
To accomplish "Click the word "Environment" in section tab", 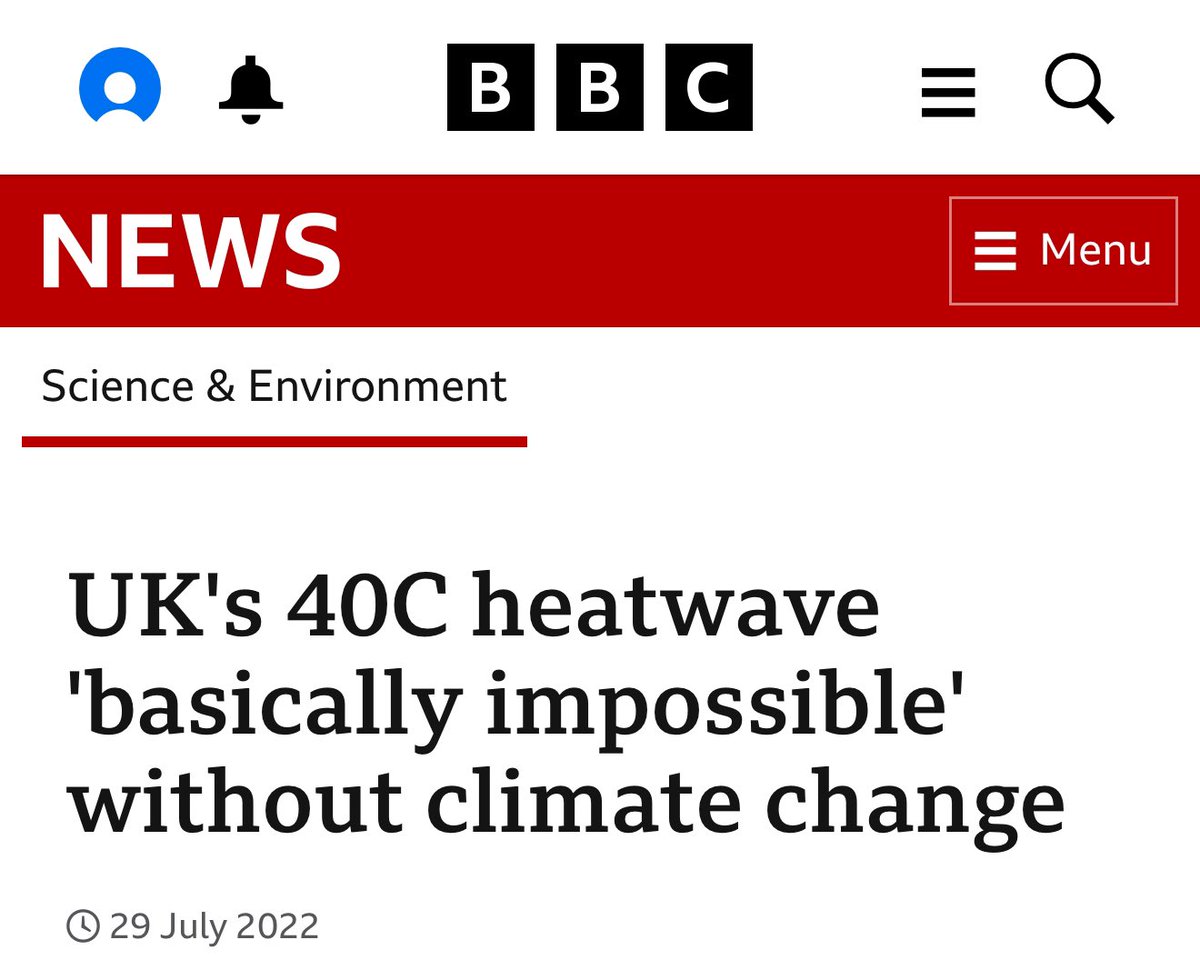I will pos(377,386).
